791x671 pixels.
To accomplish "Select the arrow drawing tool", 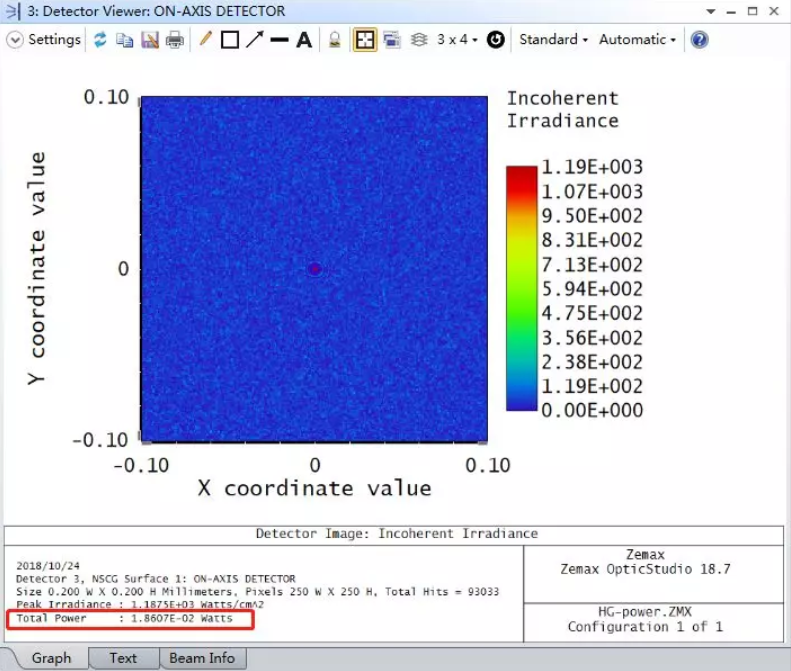I will [x=255, y=40].
